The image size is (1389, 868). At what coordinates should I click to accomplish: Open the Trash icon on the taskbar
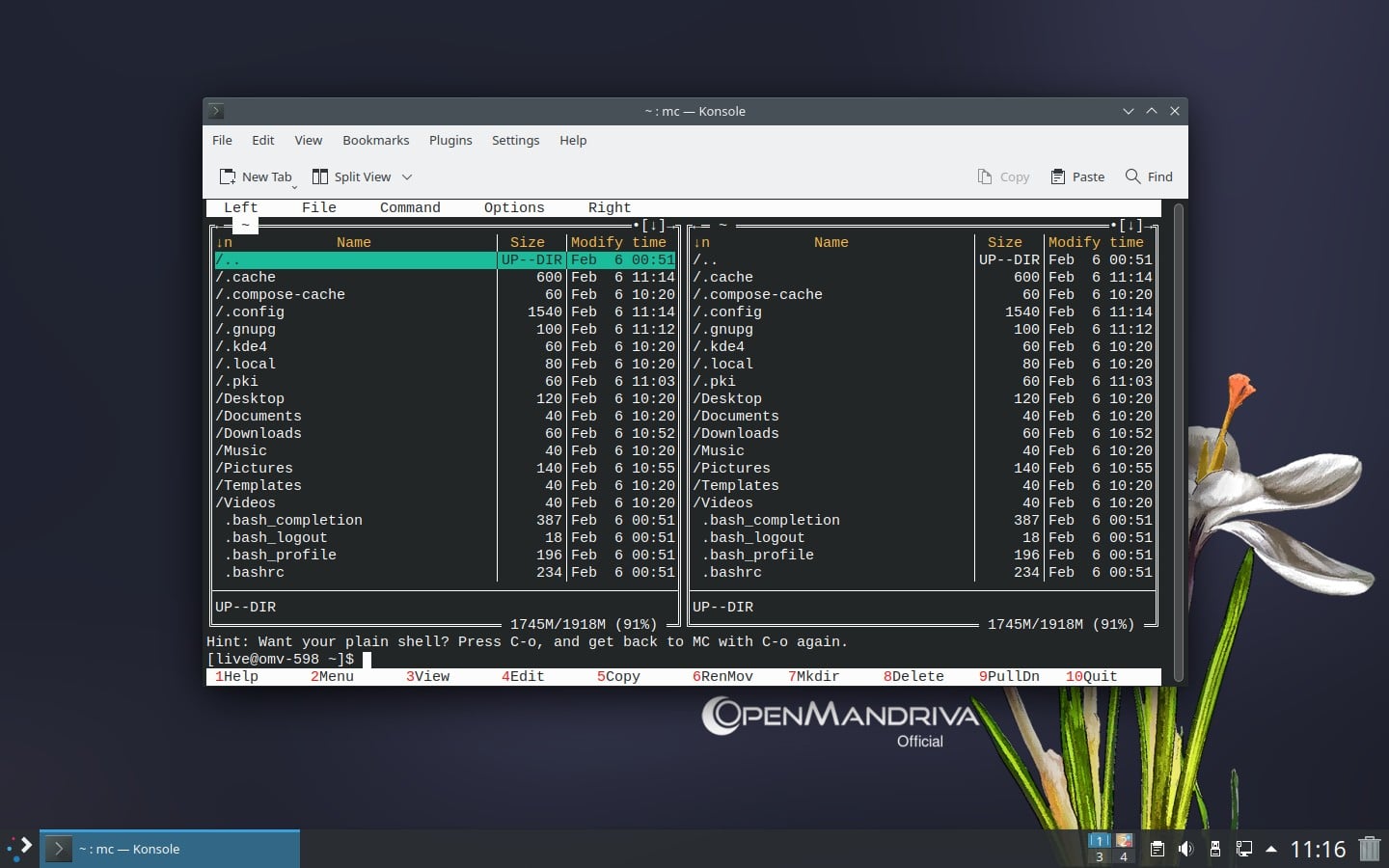pyautogui.click(x=1370, y=849)
